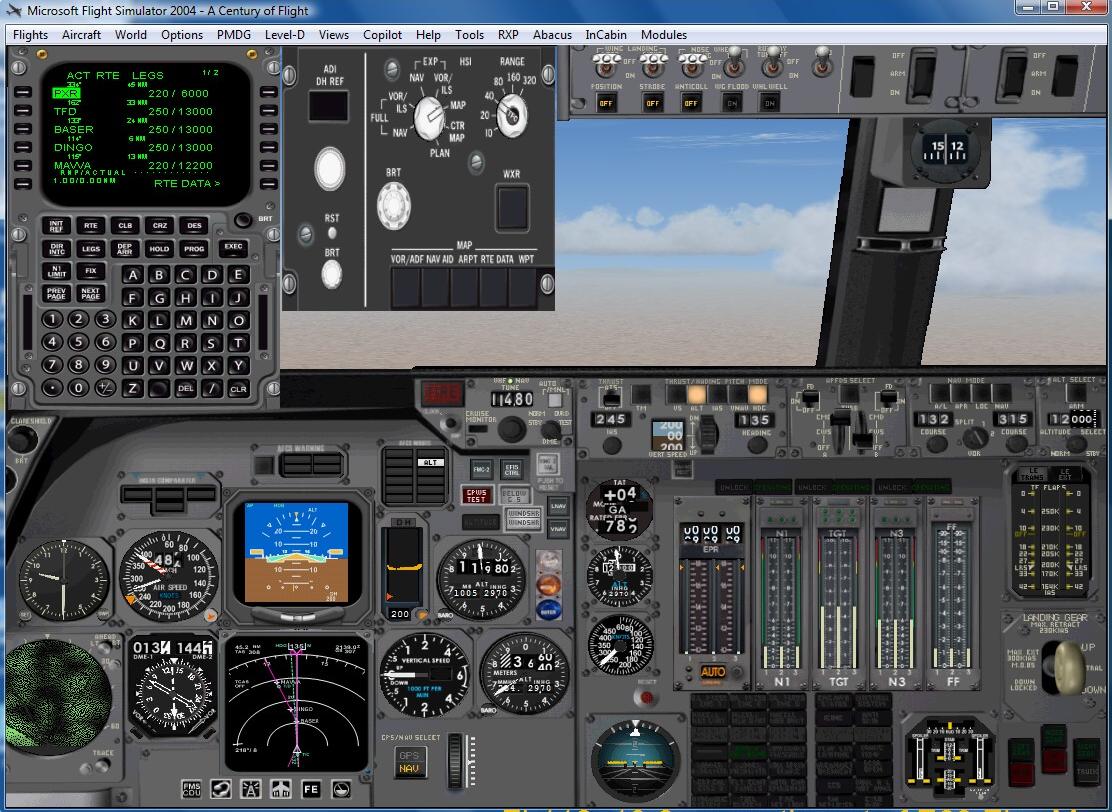Click the WXR weather radar button
The width and height of the screenshot is (1112, 812).
[x=512, y=208]
